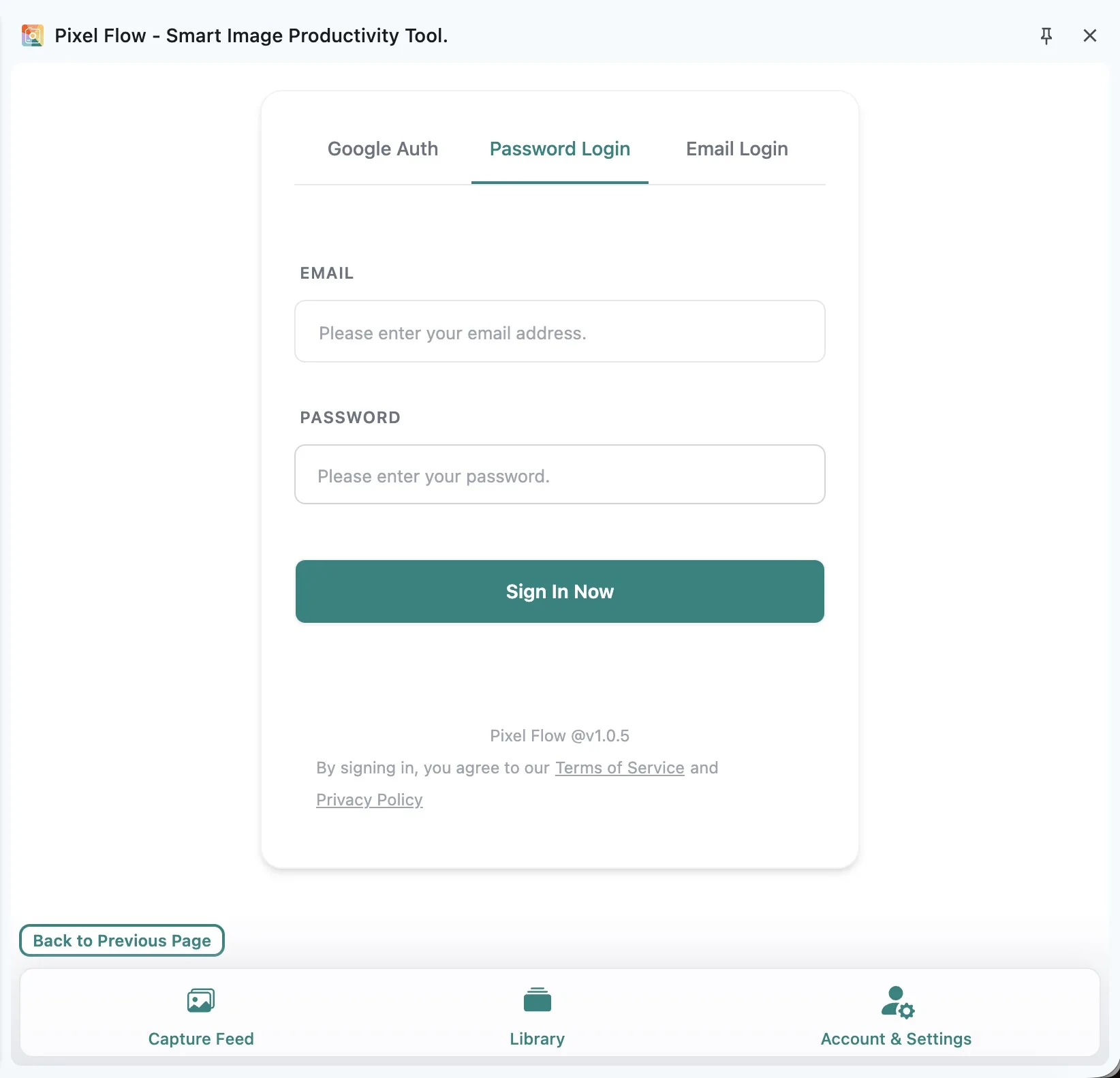Switch to the Email Login tab
The width and height of the screenshot is (1120, 1078).
coord(737,149)
